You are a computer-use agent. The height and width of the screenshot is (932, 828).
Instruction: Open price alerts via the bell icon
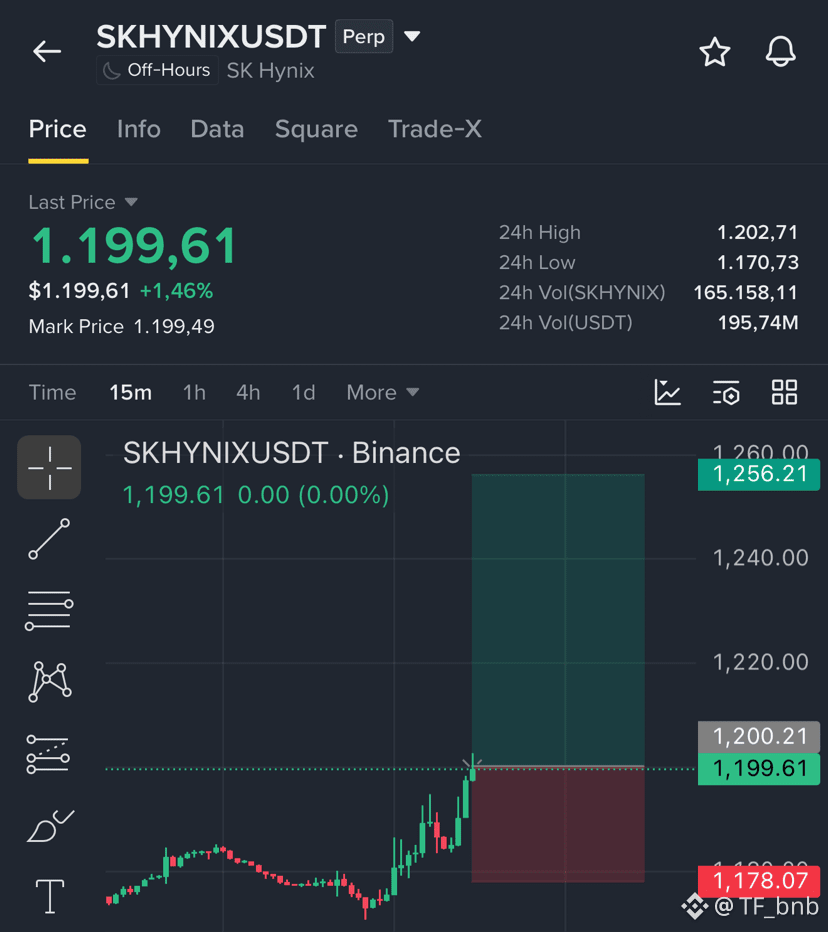point(780,52)
